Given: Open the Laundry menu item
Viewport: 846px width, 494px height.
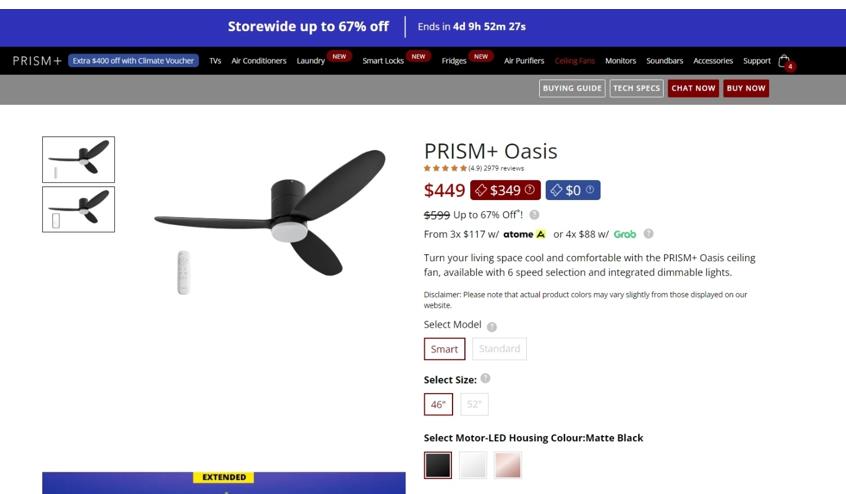Looking at the screenshot, I should point(311,61).
